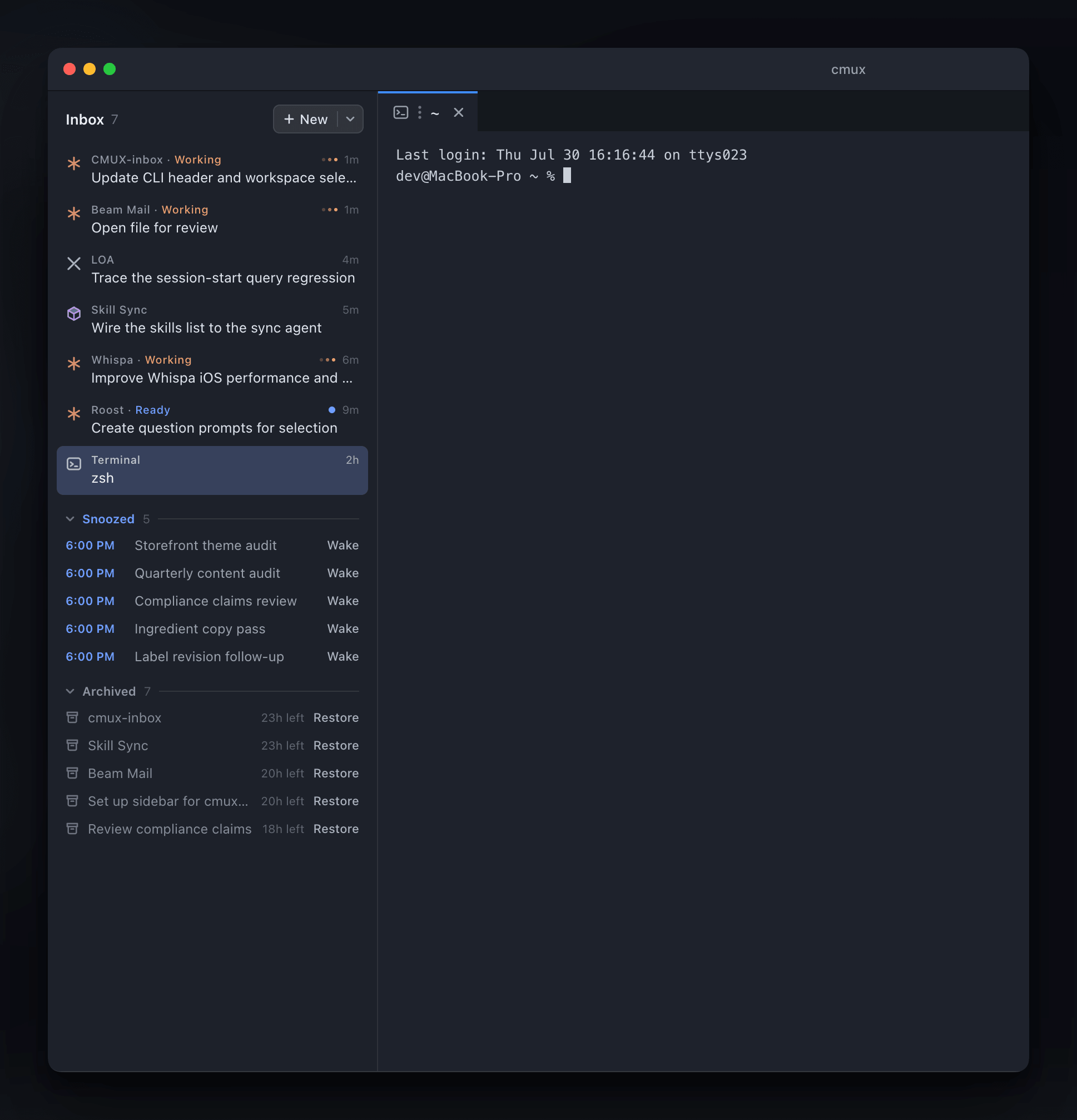The height and width of the screenshot is (1120, 1077).
Task: Wake Ingredient copy pass
Action: pyautogui.click(x=343, y=629)
